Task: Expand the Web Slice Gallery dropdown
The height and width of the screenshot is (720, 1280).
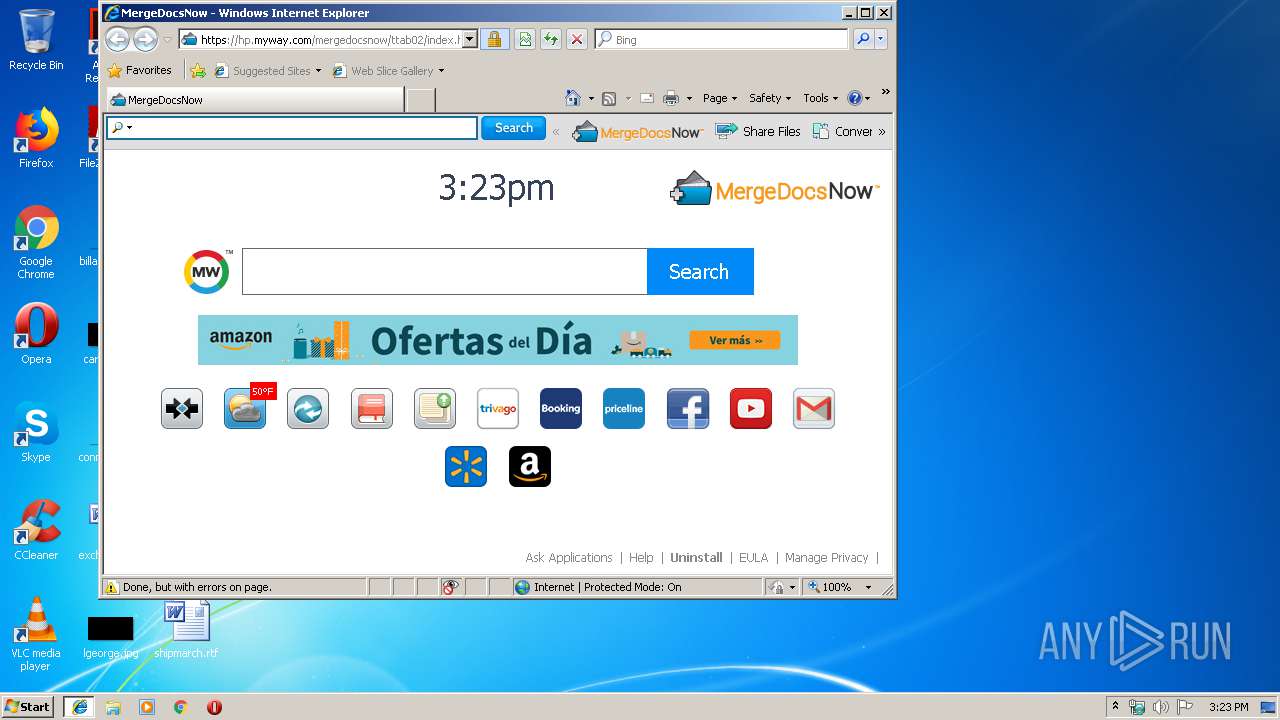Action: click(x=441, y=71)
